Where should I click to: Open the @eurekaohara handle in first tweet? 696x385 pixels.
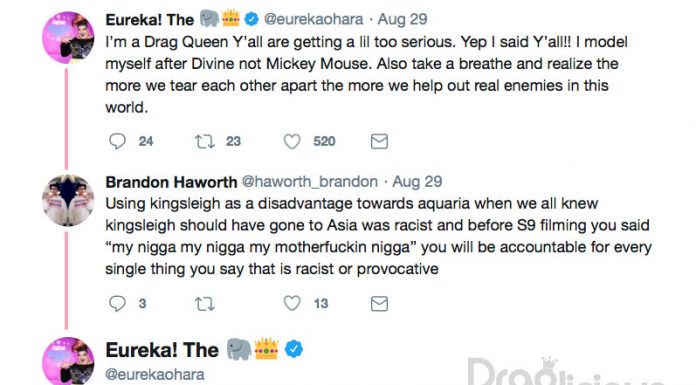coord(313,19)
